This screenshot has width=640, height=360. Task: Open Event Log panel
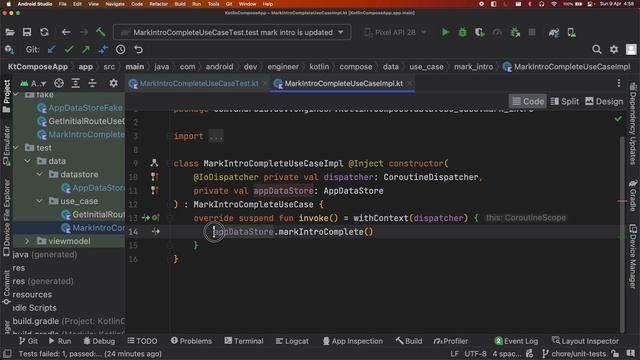[516, 341]
